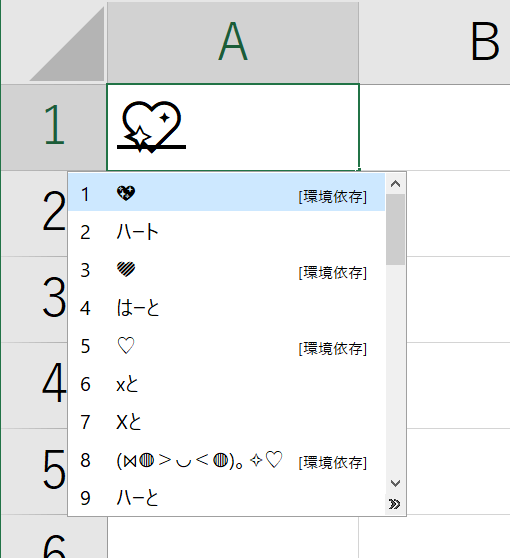Select the kaomoji face with heart candidate
510x558 pixels.
tap(226, 460)
